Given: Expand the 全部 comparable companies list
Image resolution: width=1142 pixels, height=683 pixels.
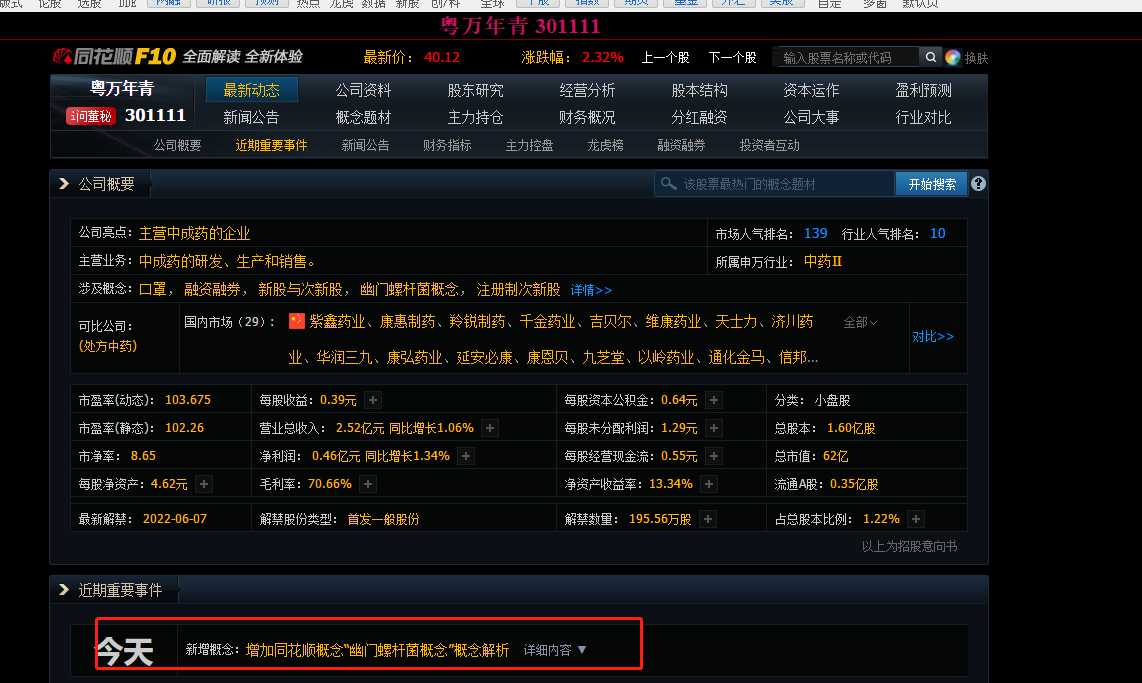Looking at the screenshot, I should 860,322.
